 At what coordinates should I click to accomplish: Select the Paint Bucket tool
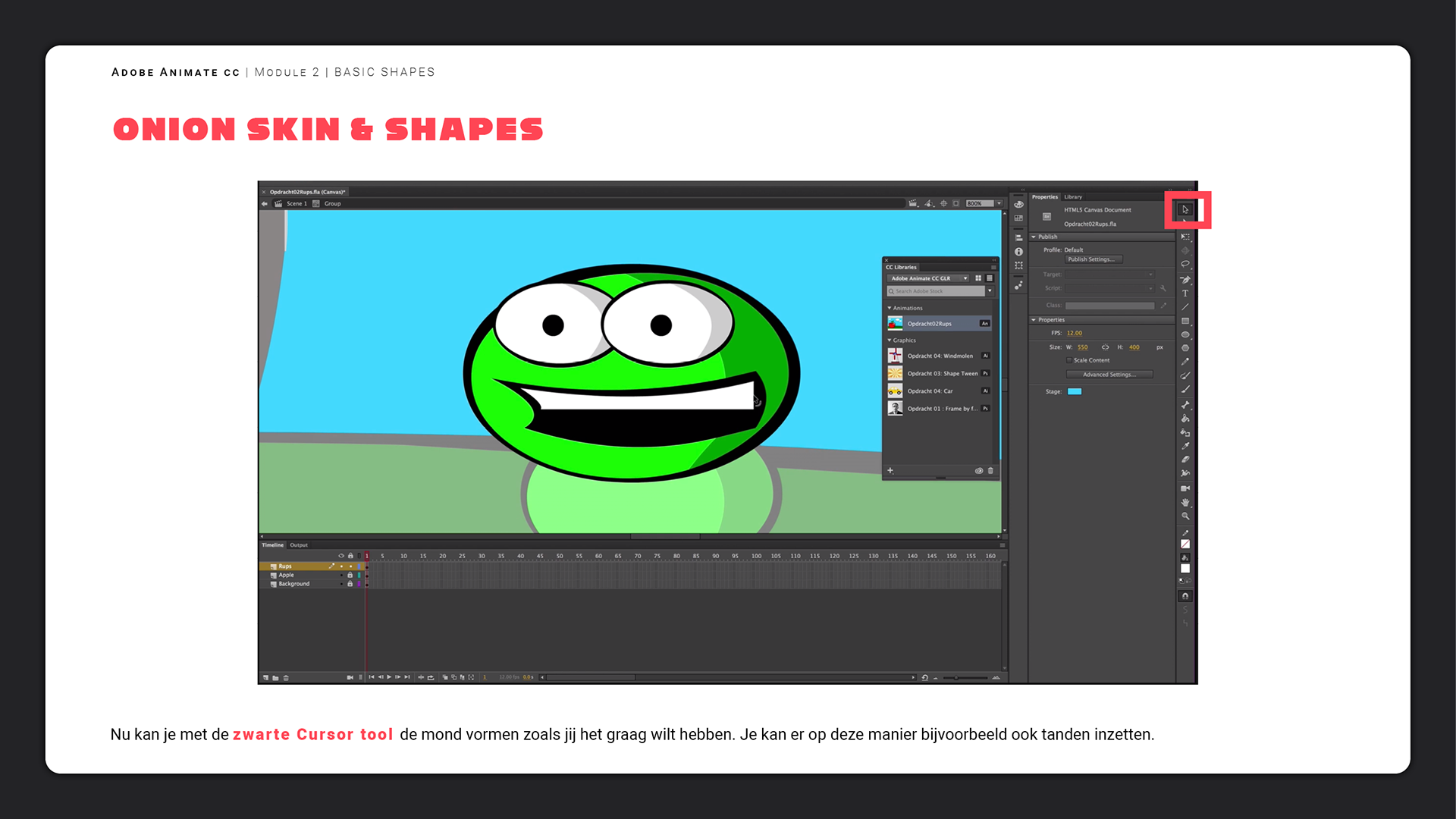pyautogui.click(x=1185, y=419)
